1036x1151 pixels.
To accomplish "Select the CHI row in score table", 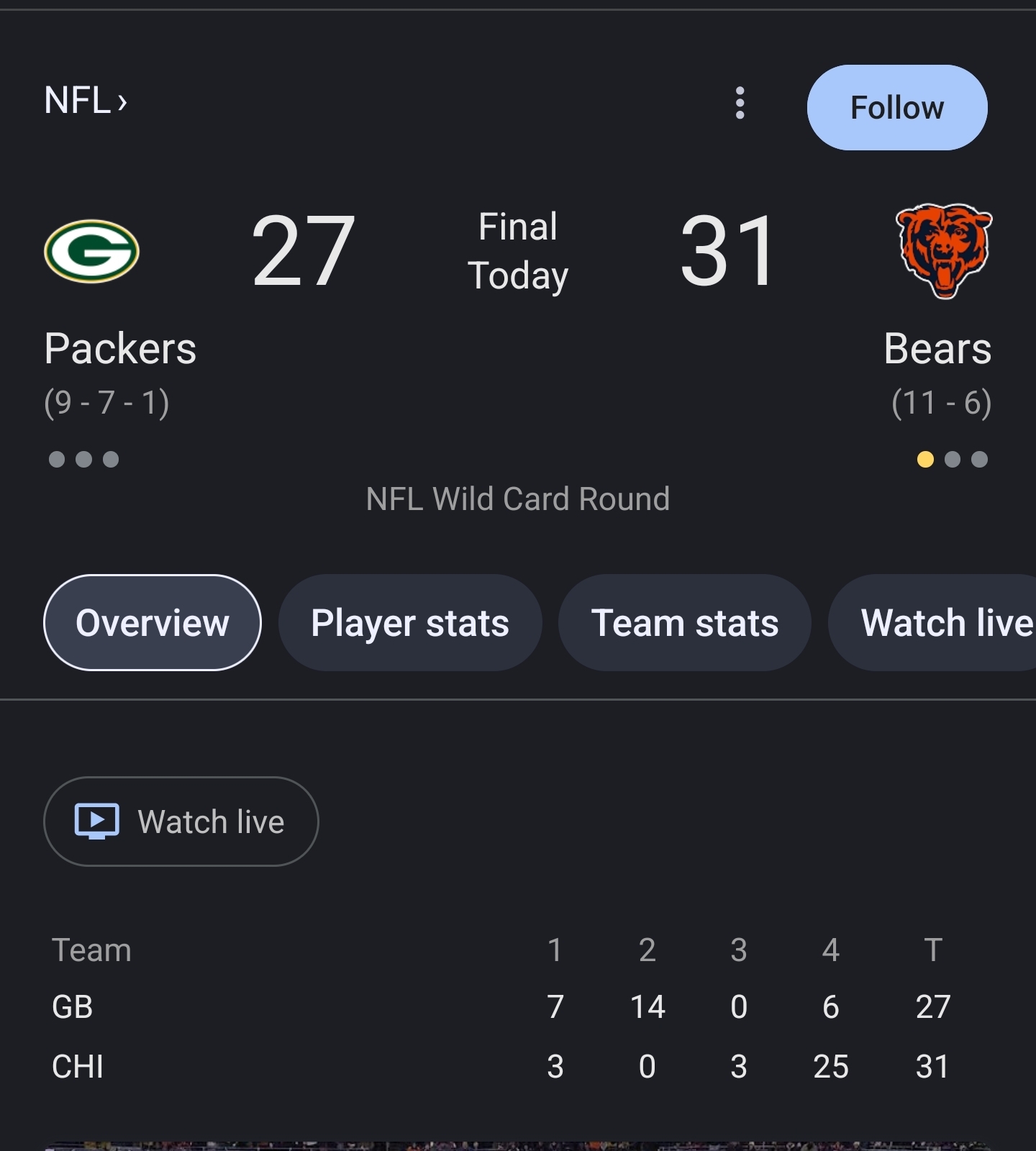I will click(x=501, y=1066).
